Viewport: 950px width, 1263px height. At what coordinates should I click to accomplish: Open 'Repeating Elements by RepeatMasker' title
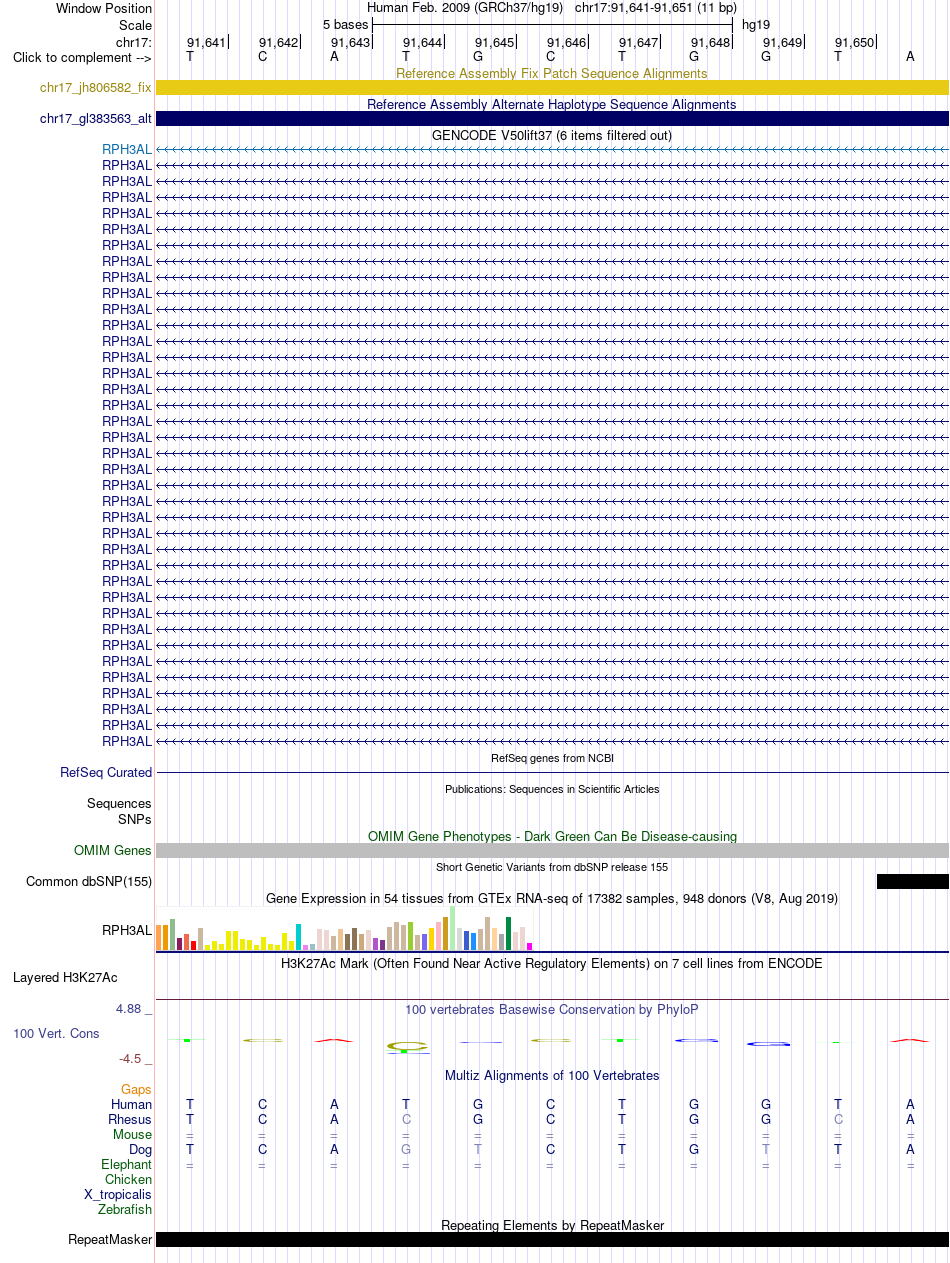coord(552,1225)
